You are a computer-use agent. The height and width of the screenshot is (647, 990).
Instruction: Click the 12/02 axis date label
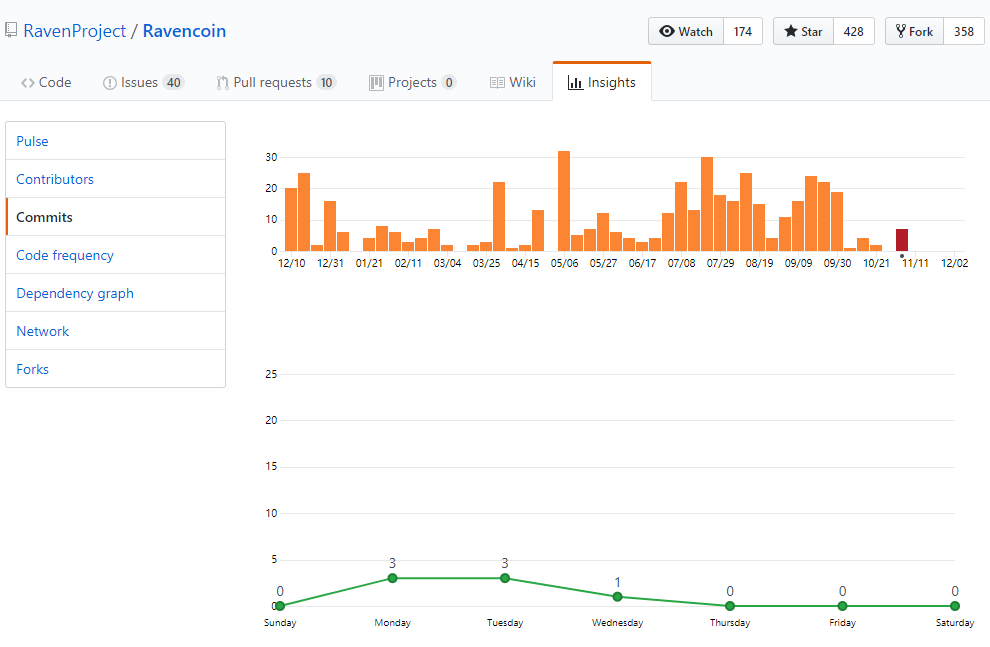pyautogui.click(x=954, y=263)
